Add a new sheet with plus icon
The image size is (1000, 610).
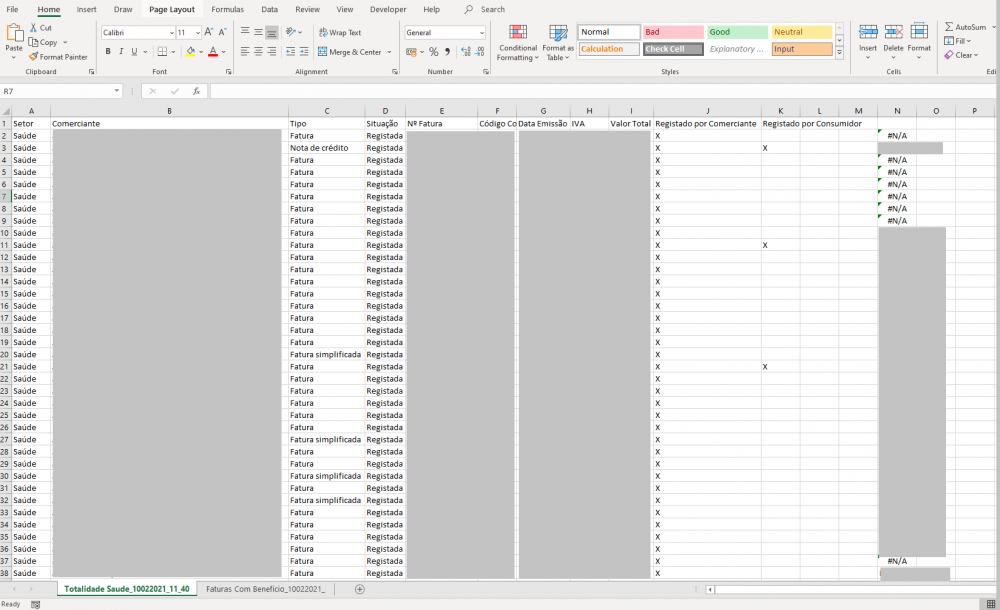(x=360, y=589)
